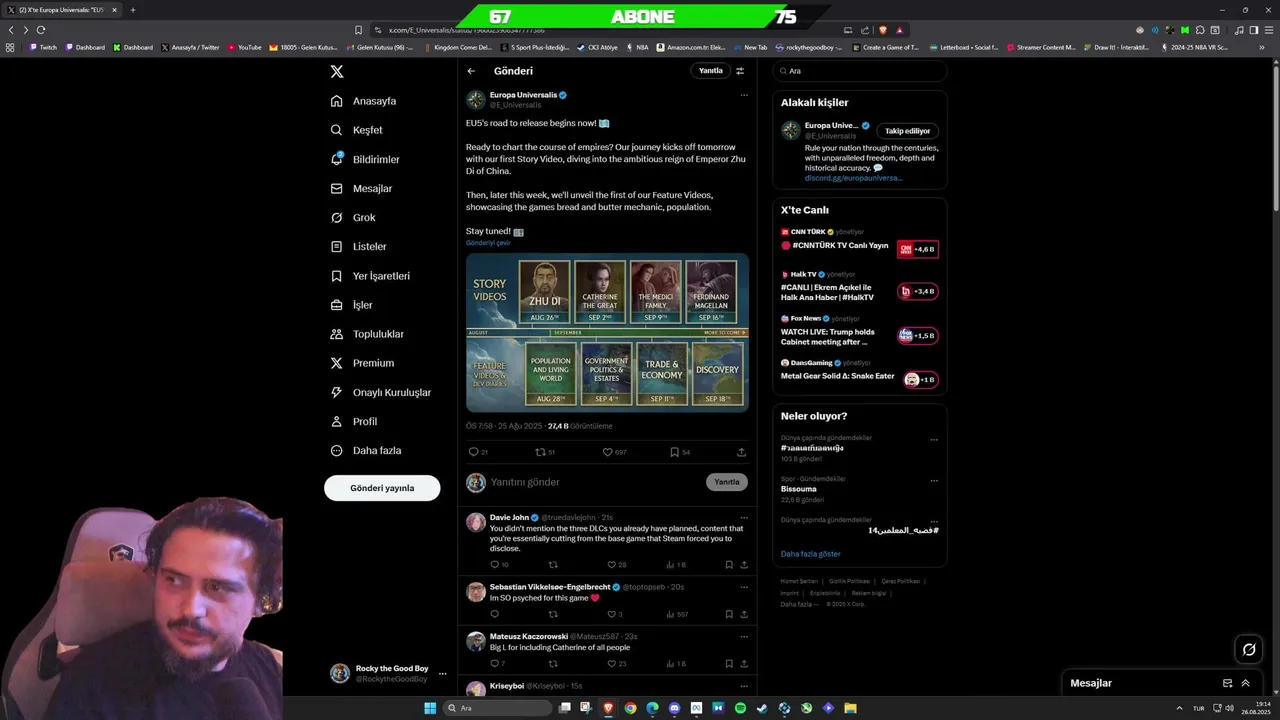Click the X logo in the sidebar

[x=337, y=72]
